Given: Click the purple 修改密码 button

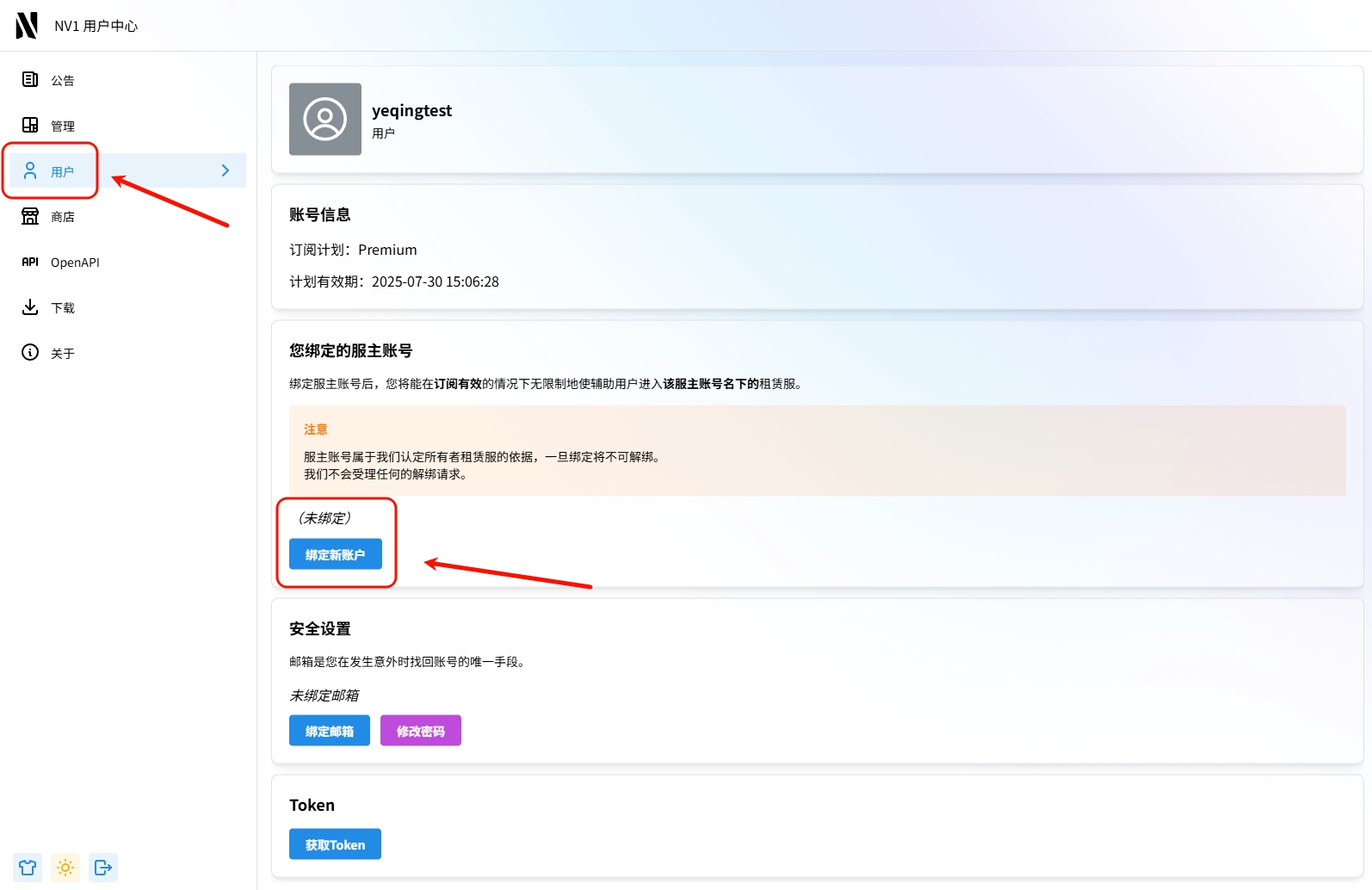Looking at the screenshot, I should click(420, 731).
